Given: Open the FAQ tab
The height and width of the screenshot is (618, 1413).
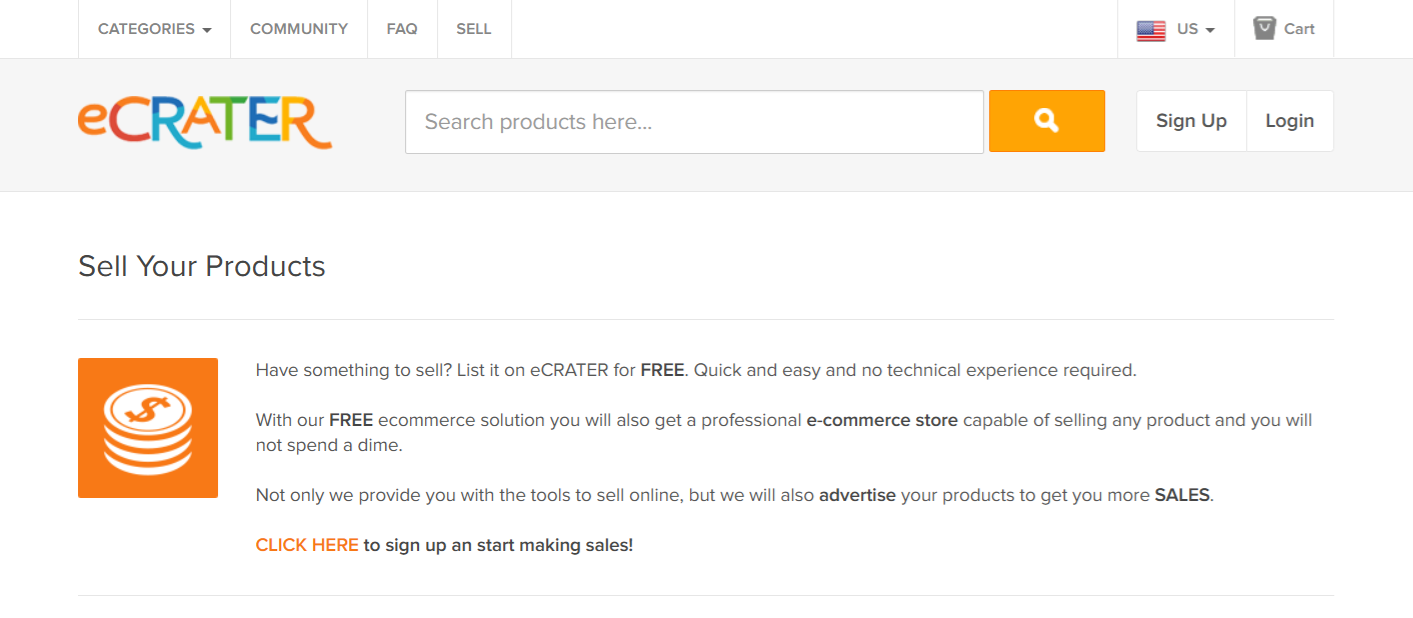Looking at the screenshot, I should 402,28.
